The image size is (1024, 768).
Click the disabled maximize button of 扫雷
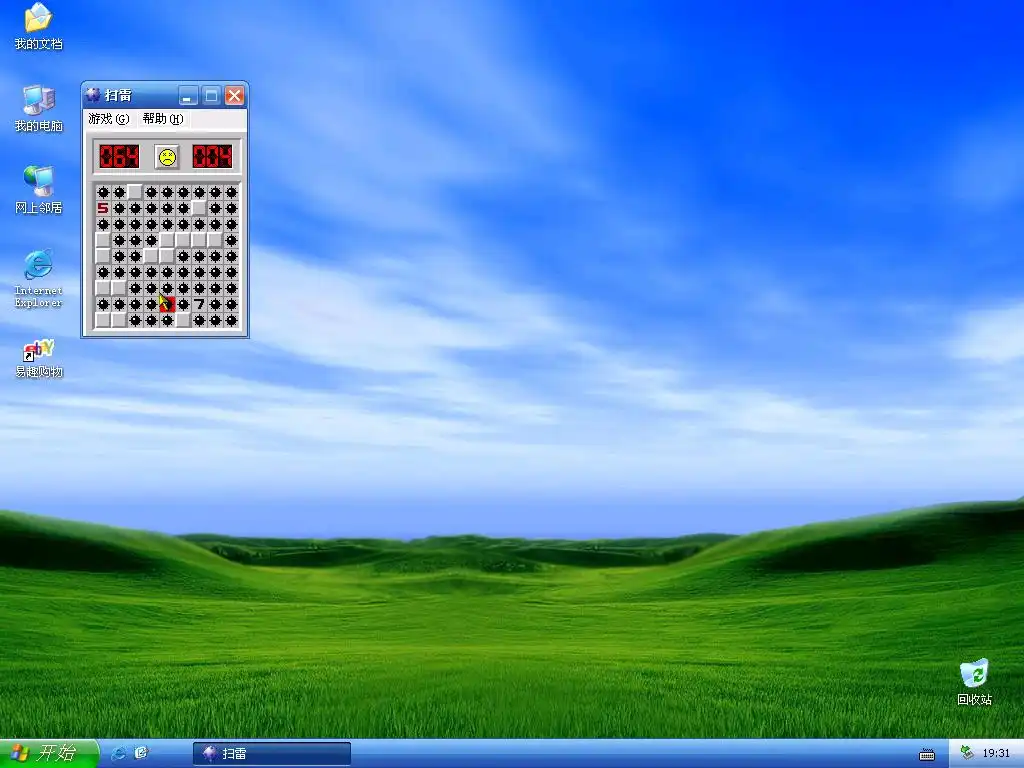(211, 96)
